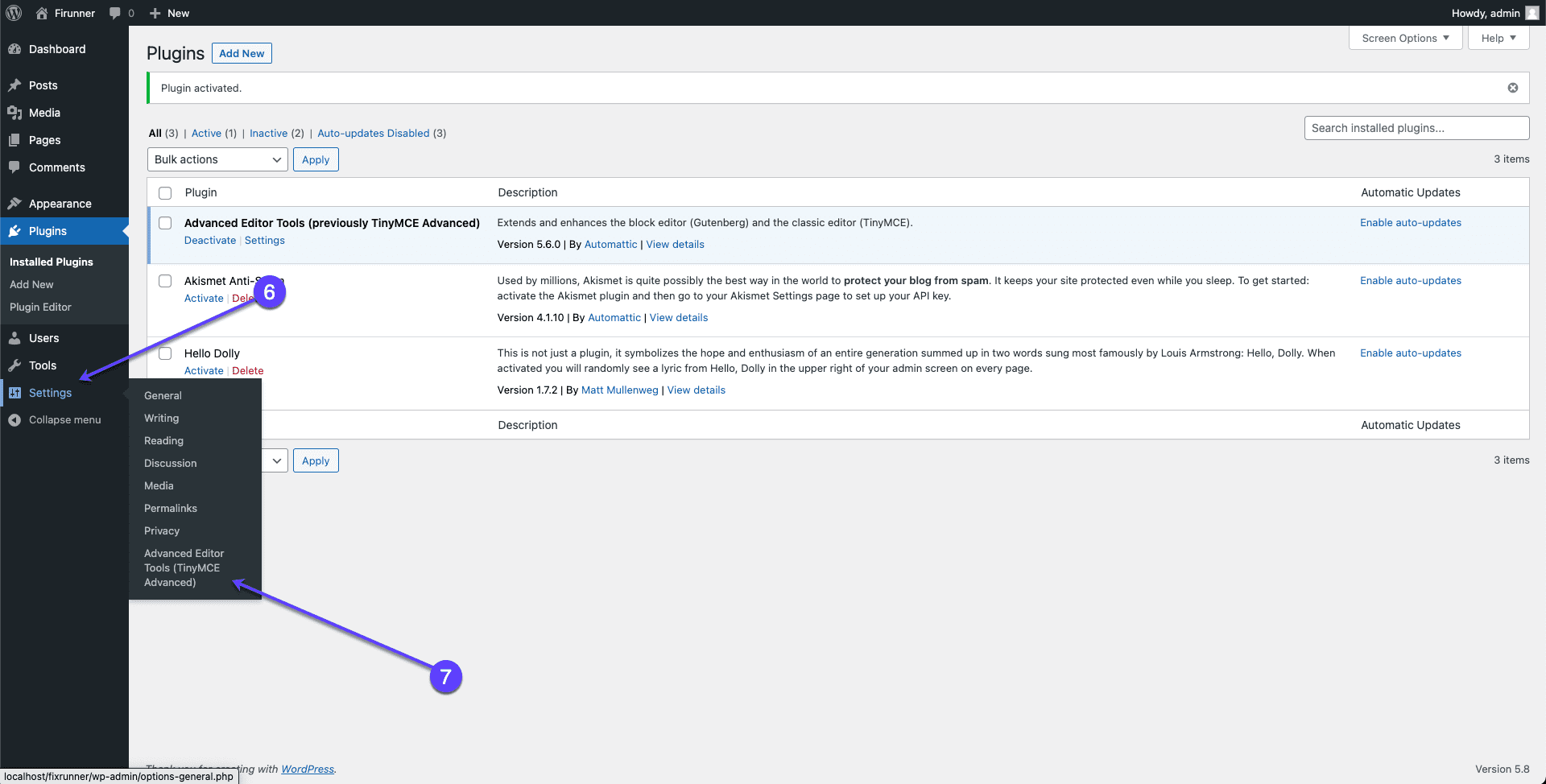This screenshot has height=784, width=1546.
Task: Open the comments bubble icon in admin bar
Action: 115,13
